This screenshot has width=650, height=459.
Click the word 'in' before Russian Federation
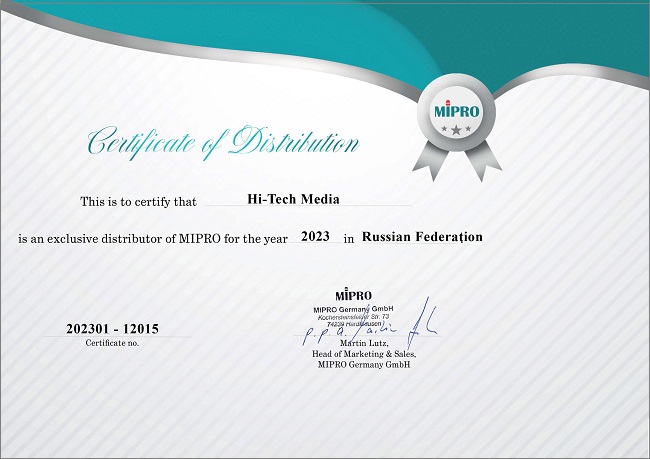(349, 239)
